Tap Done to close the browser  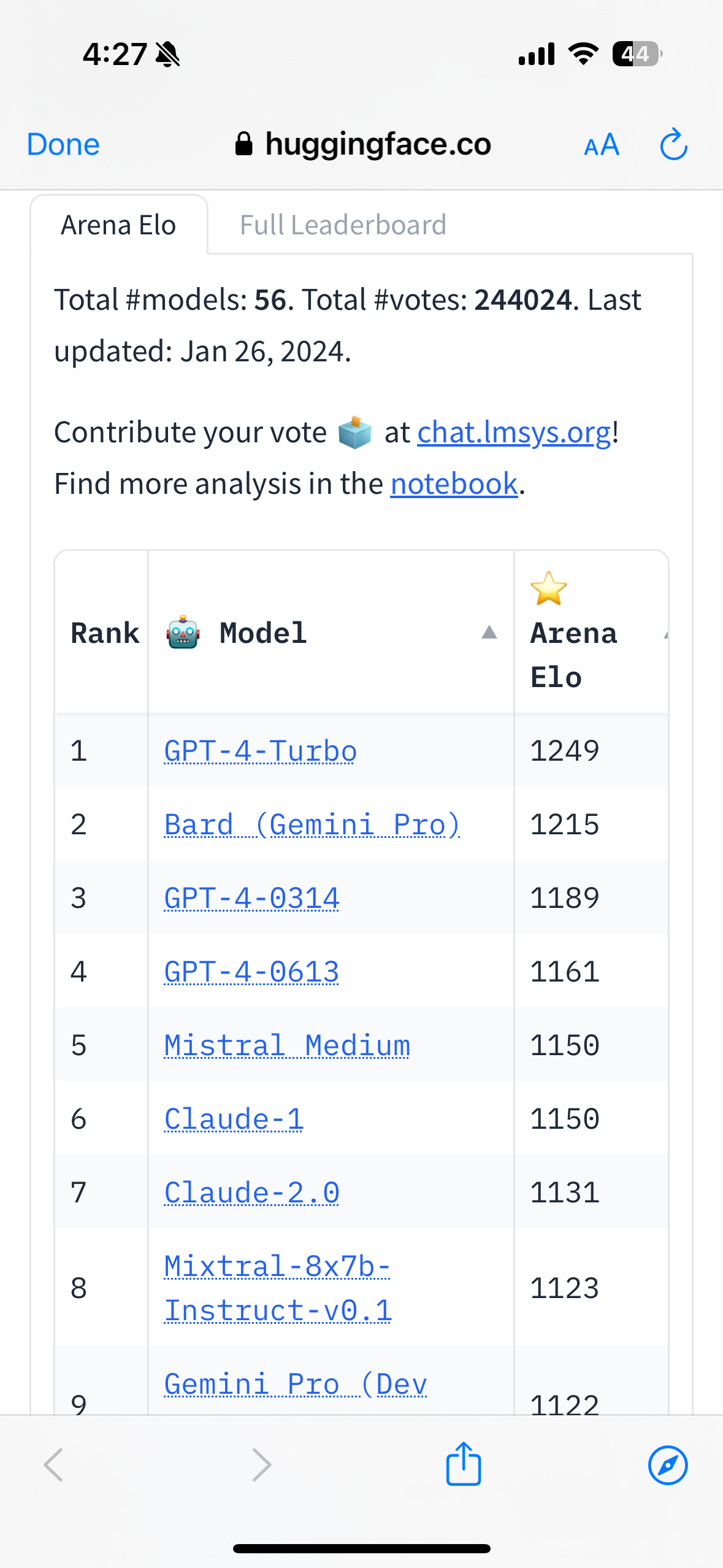pos(63,145)
